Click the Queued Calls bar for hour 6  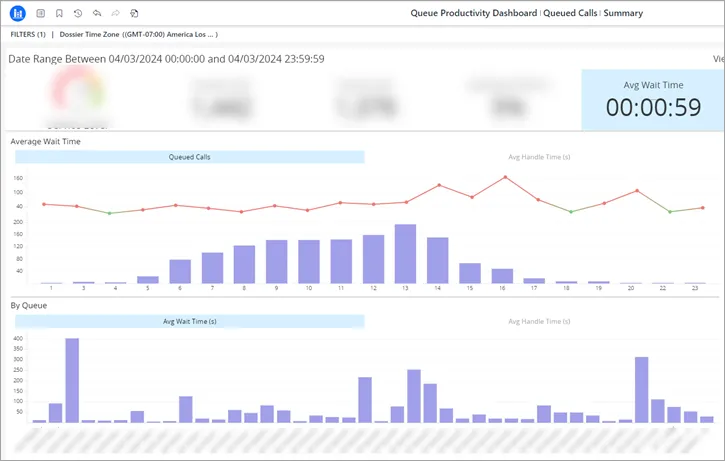(180, 271)
